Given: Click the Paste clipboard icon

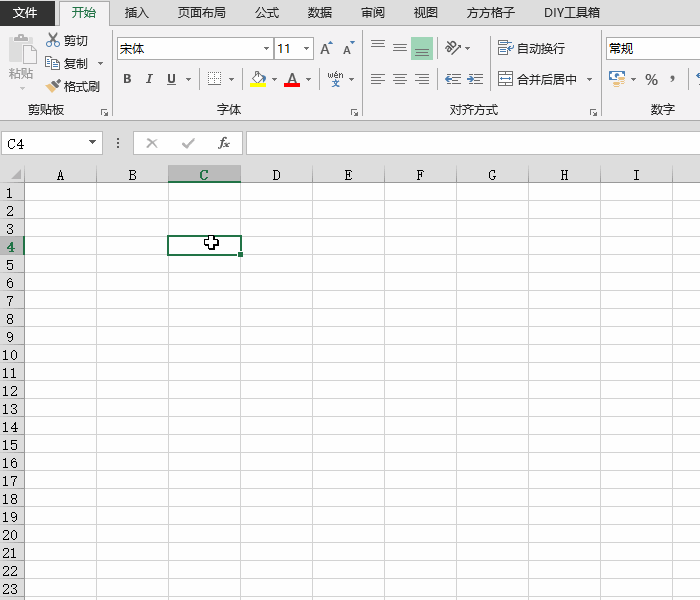Looking at the screenshot, I should 22,49.
